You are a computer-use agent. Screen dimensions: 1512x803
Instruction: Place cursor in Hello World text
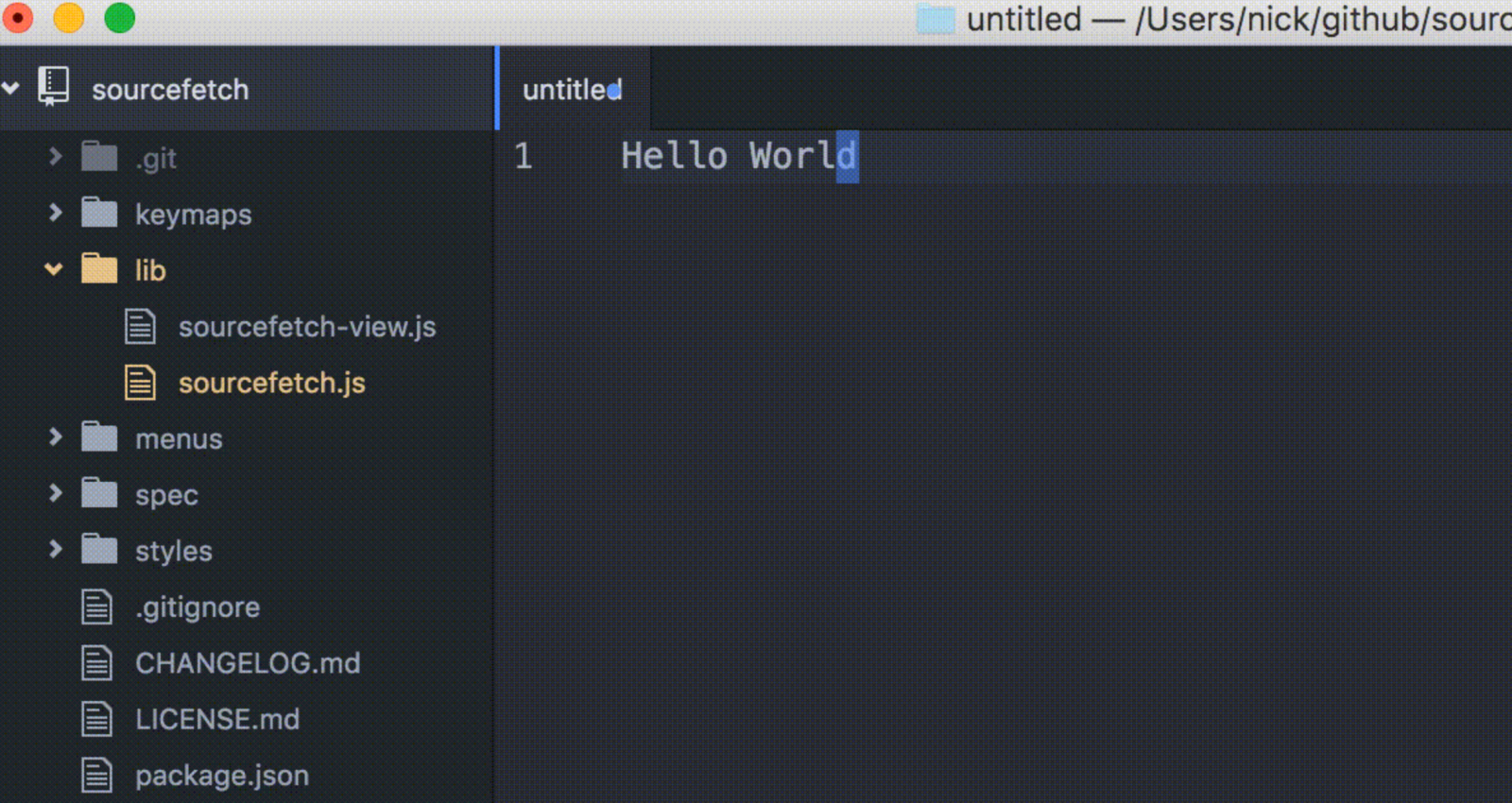[x=738, y=156]
